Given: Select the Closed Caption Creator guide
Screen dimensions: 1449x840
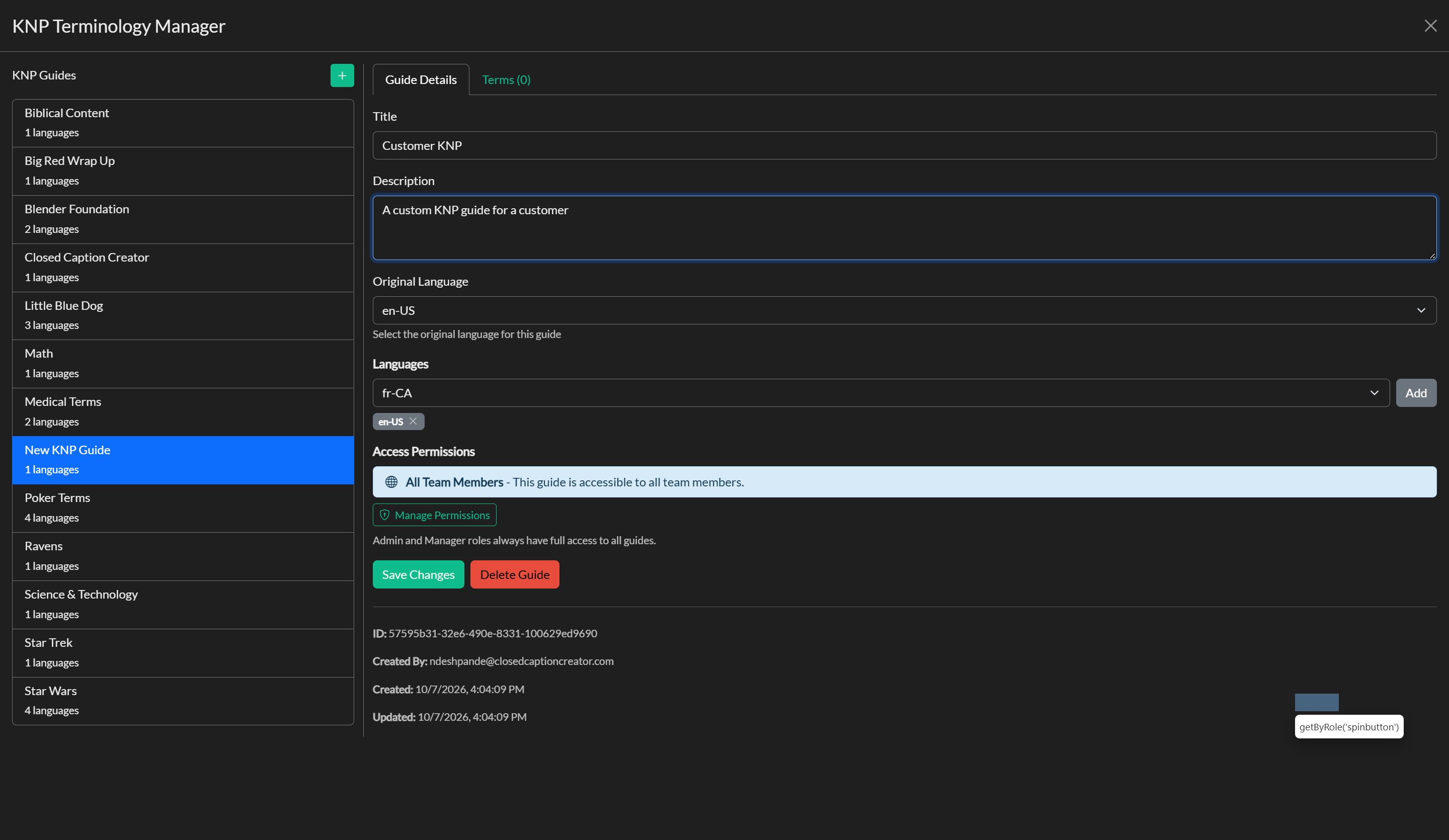Looking at the screenshot, I should click(183, 268).
